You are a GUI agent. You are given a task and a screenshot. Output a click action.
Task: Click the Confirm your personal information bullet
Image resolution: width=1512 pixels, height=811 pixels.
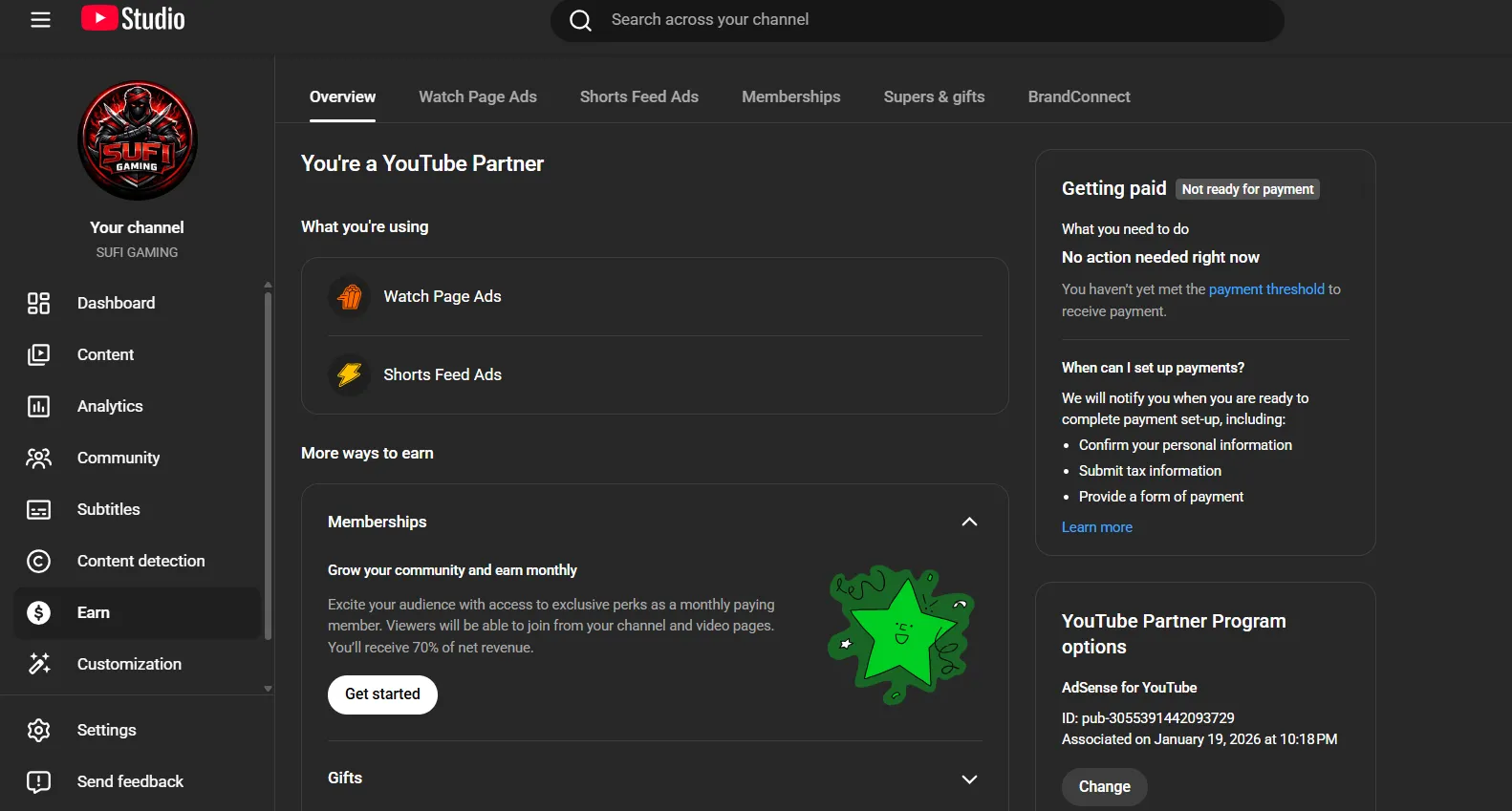click(x=1185, y=445)
